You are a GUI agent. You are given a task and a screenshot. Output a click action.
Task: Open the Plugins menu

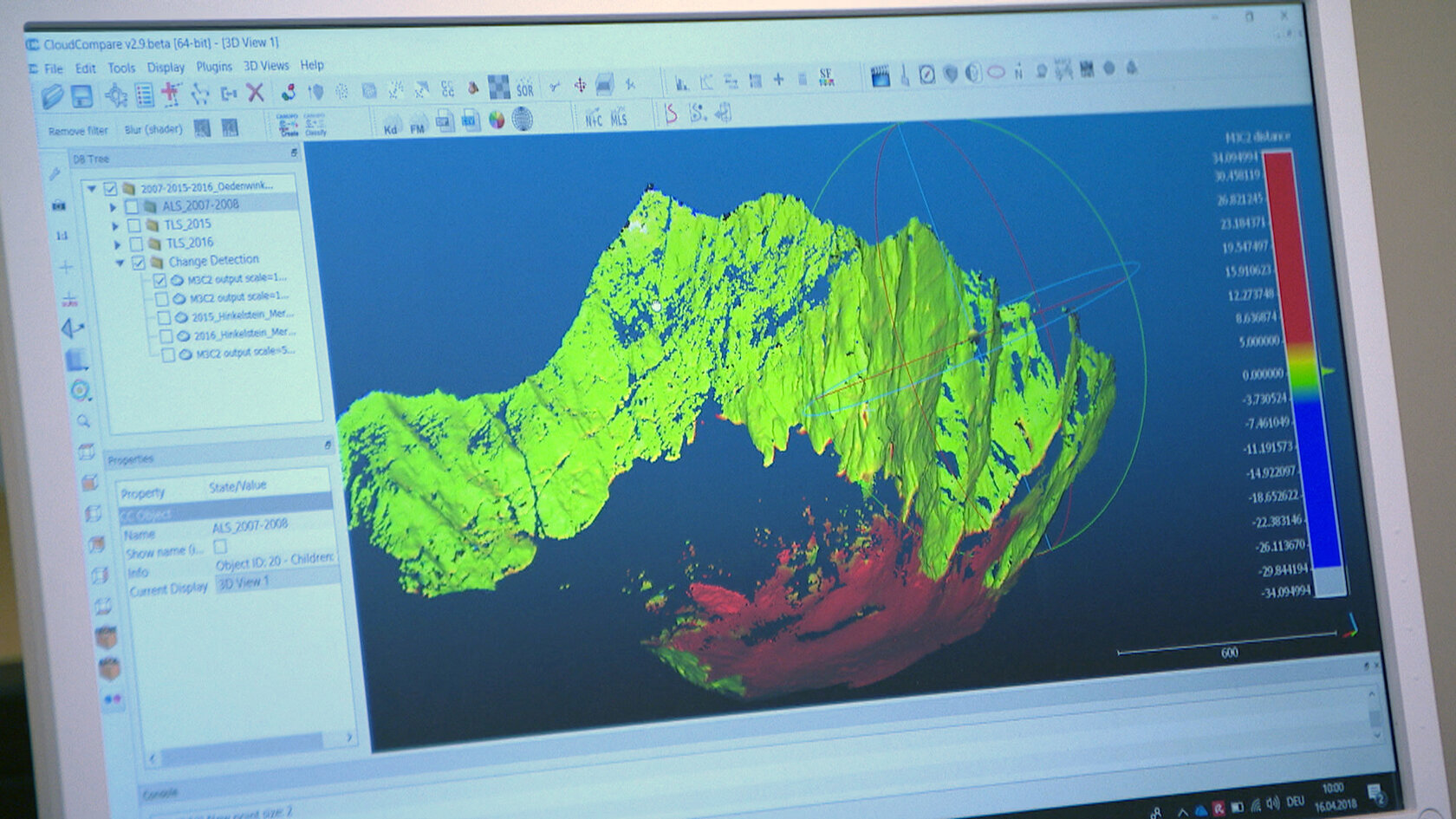(x=214, y=67)
